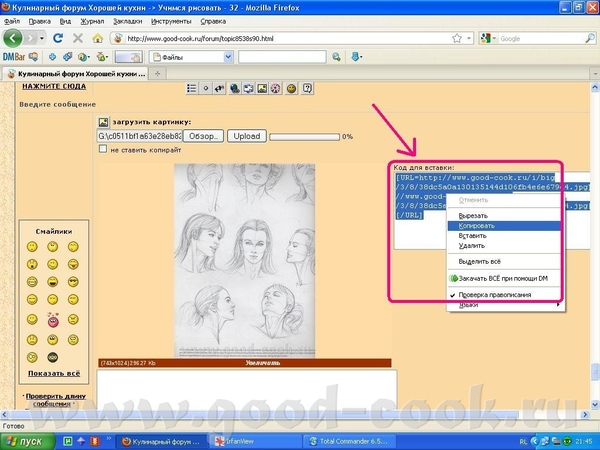Click the large message text area below the image
This screenshot has height=450, width=600.
click(247, 390)
